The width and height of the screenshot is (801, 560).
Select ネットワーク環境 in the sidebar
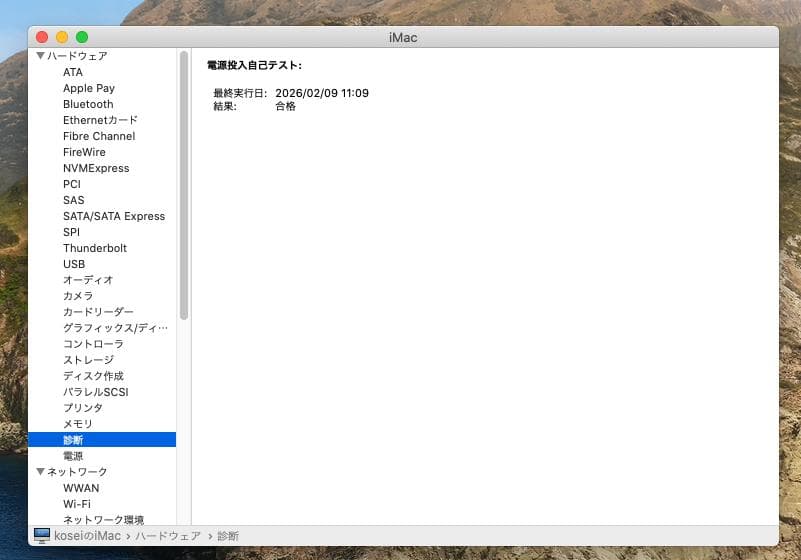point(104,520)
